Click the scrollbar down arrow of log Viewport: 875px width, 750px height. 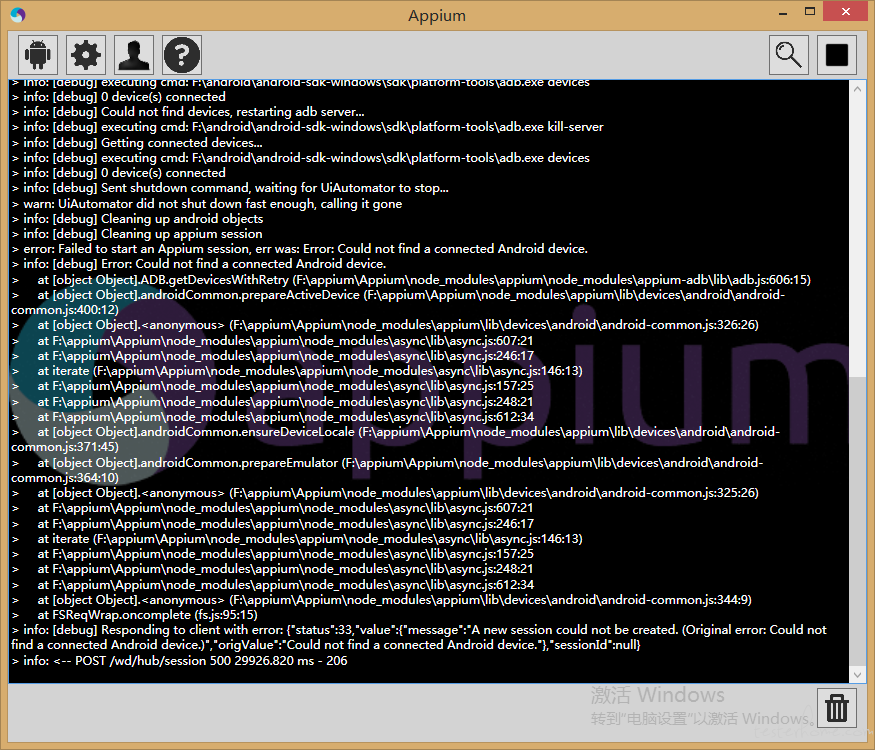(x=857, y=675)
